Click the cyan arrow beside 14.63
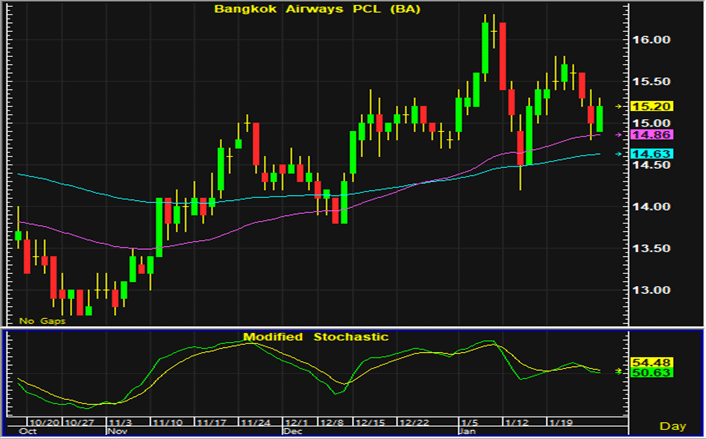 [x=619, y=154]
